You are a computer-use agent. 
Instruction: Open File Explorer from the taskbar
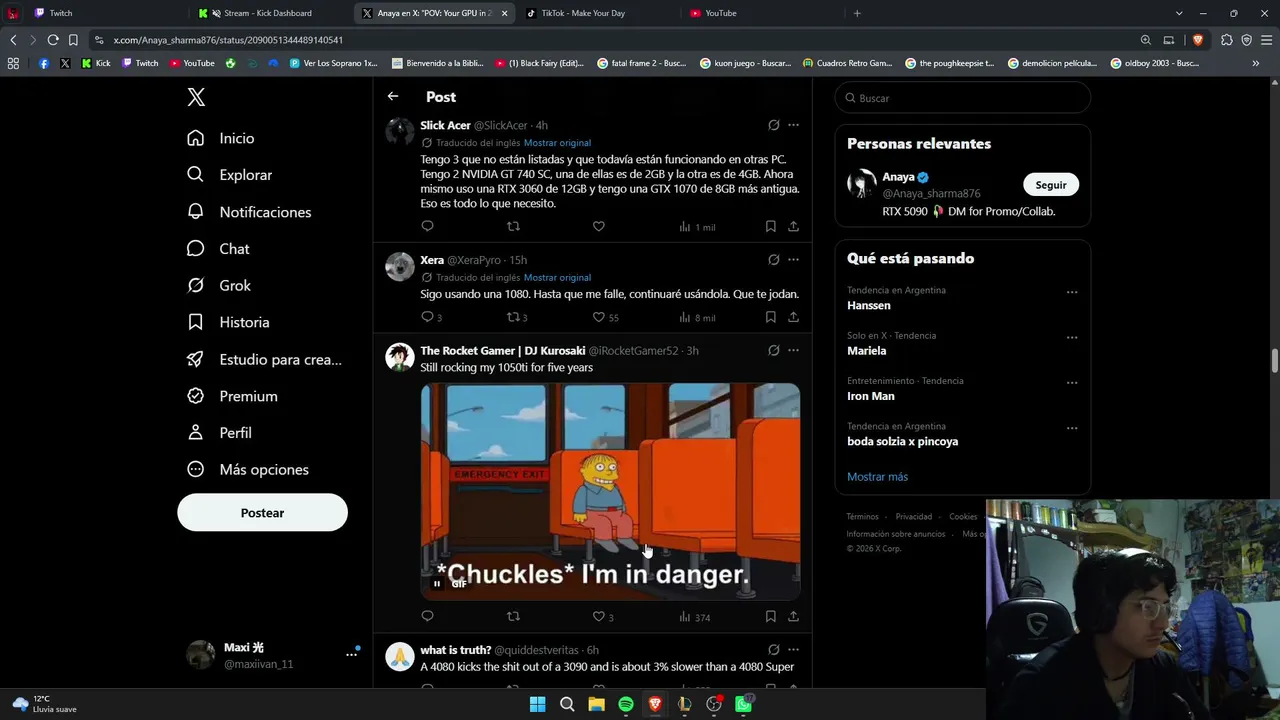(596, 705)
